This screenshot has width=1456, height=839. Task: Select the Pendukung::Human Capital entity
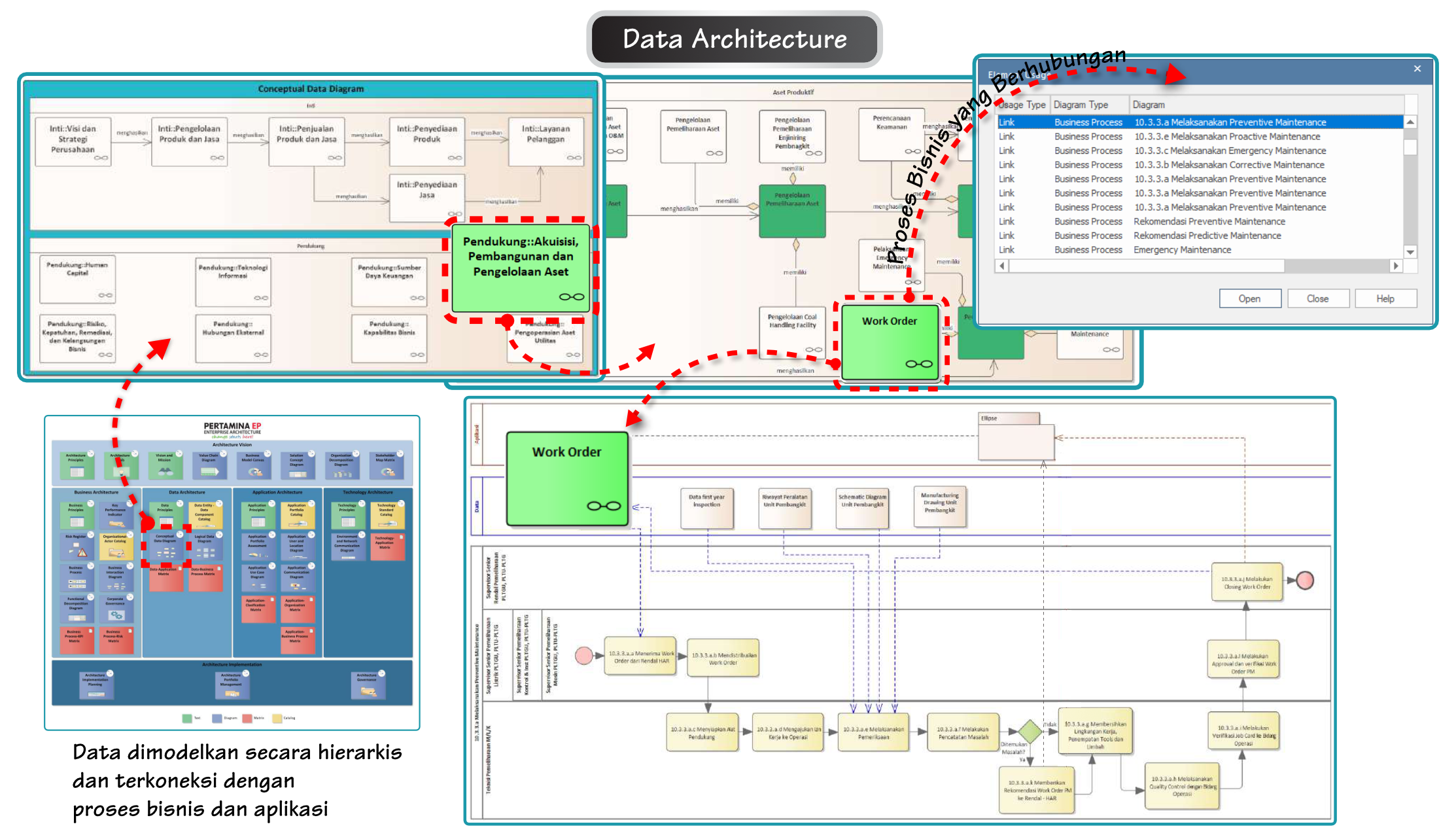(77, 279)
